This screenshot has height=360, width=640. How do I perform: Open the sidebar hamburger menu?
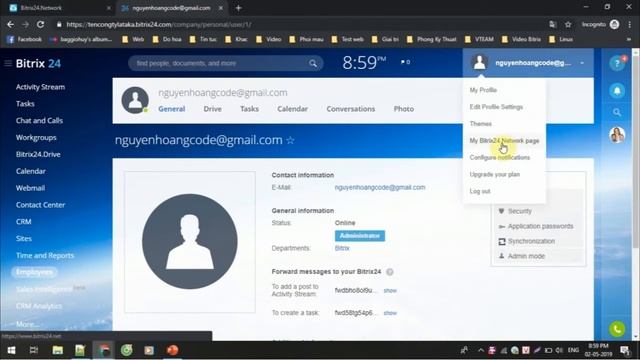(x=8, y=63)
